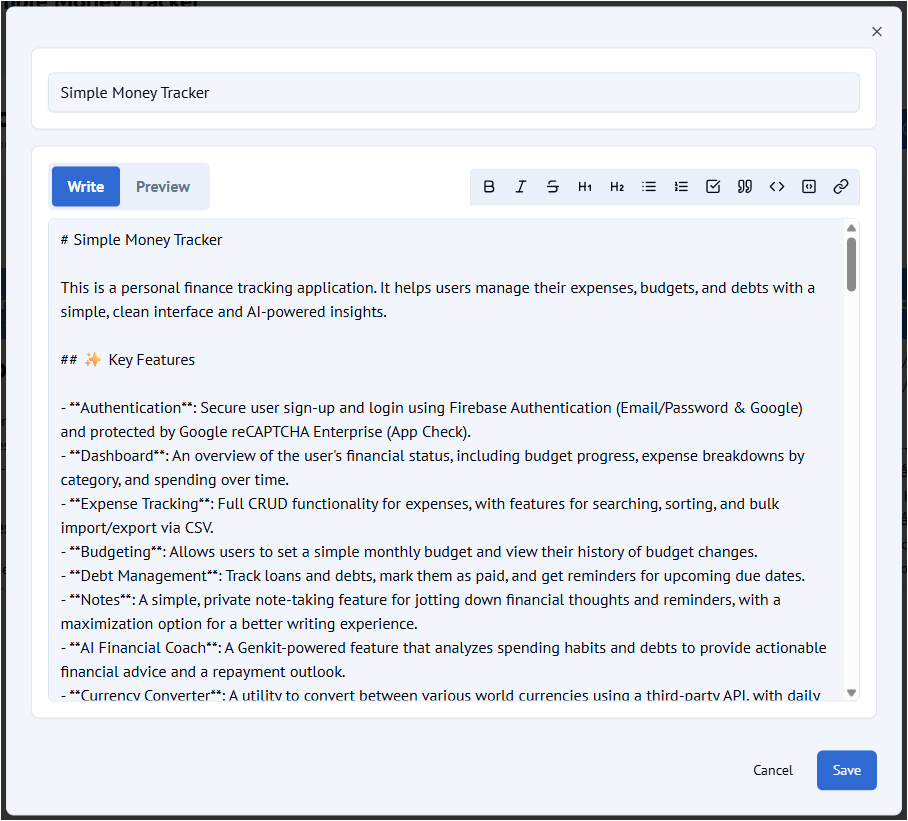Add a numbered list

[x=681, y=187]
